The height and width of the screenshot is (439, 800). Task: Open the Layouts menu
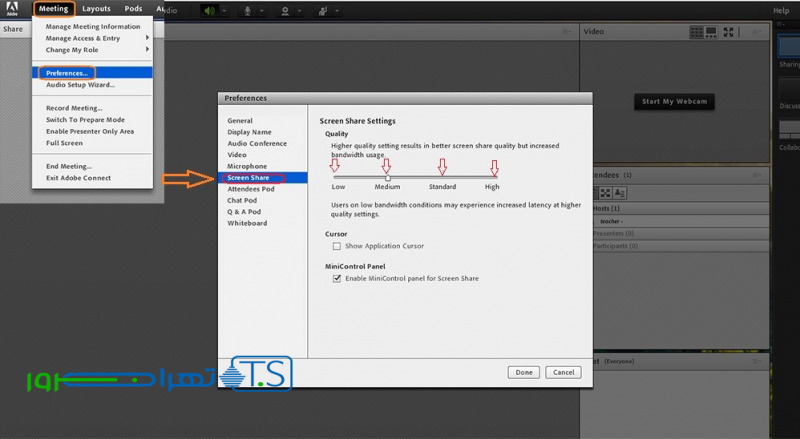point(97,9)
